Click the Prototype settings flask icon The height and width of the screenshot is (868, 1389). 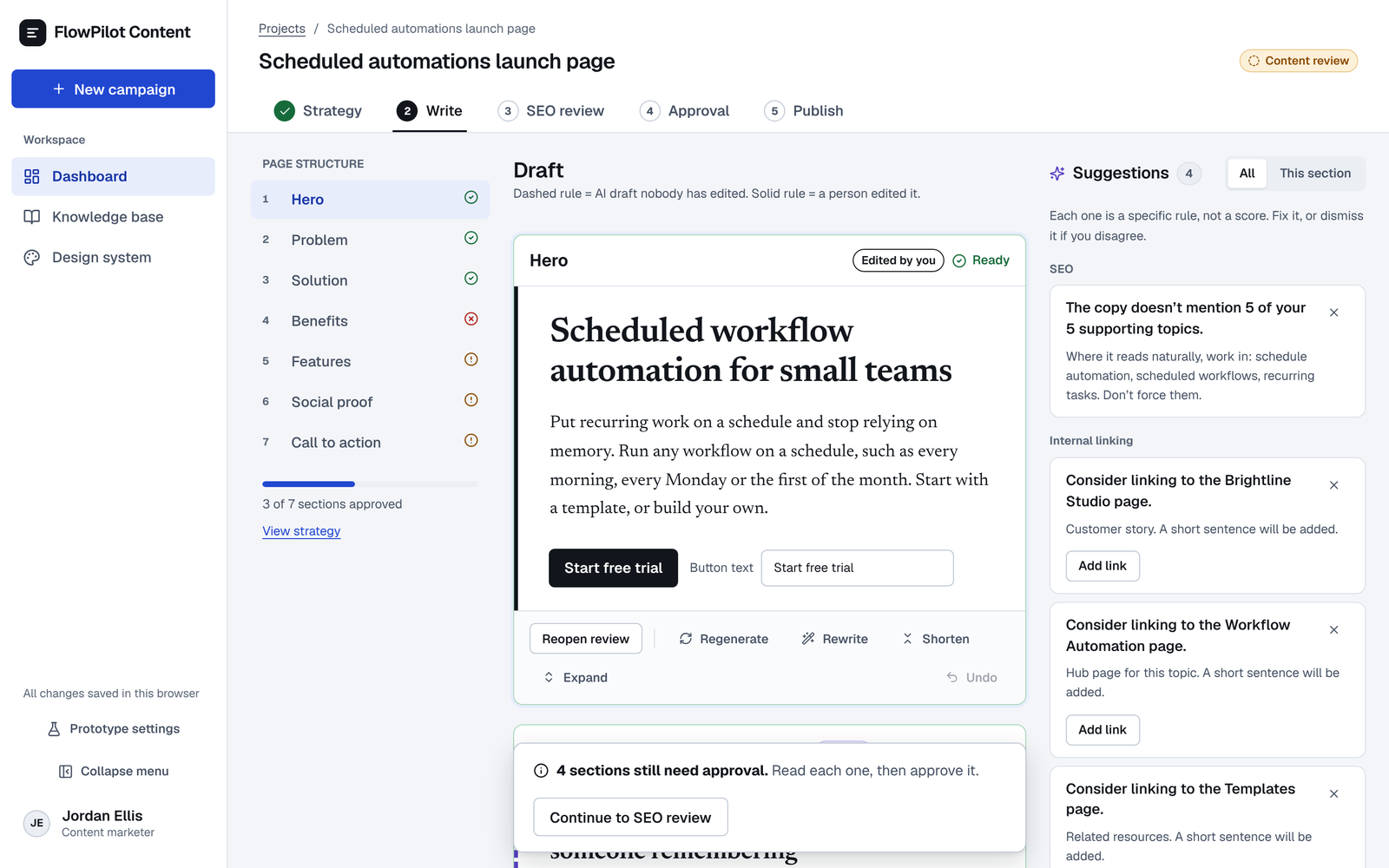tap(54, 729)
